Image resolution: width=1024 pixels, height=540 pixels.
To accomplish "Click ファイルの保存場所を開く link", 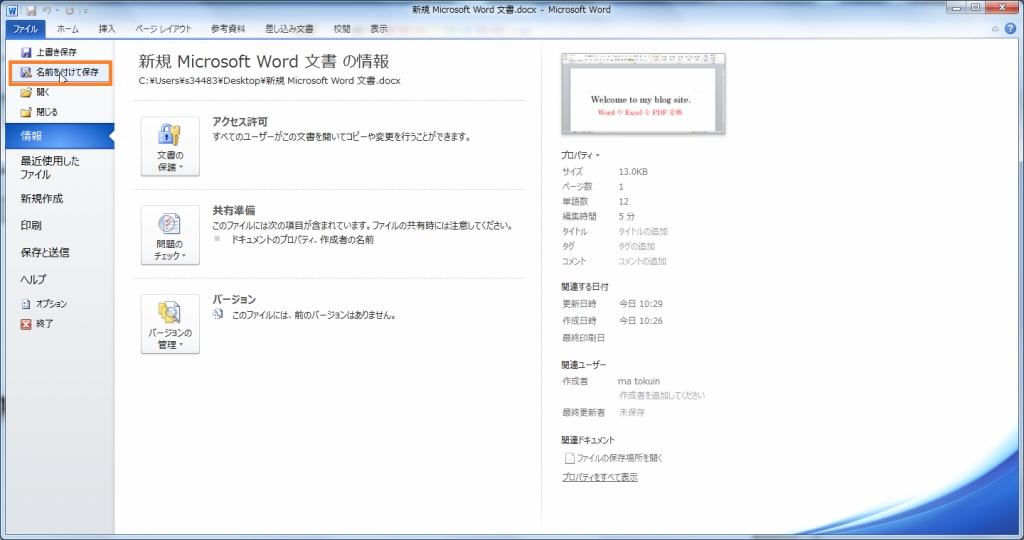I will [613, 458].
